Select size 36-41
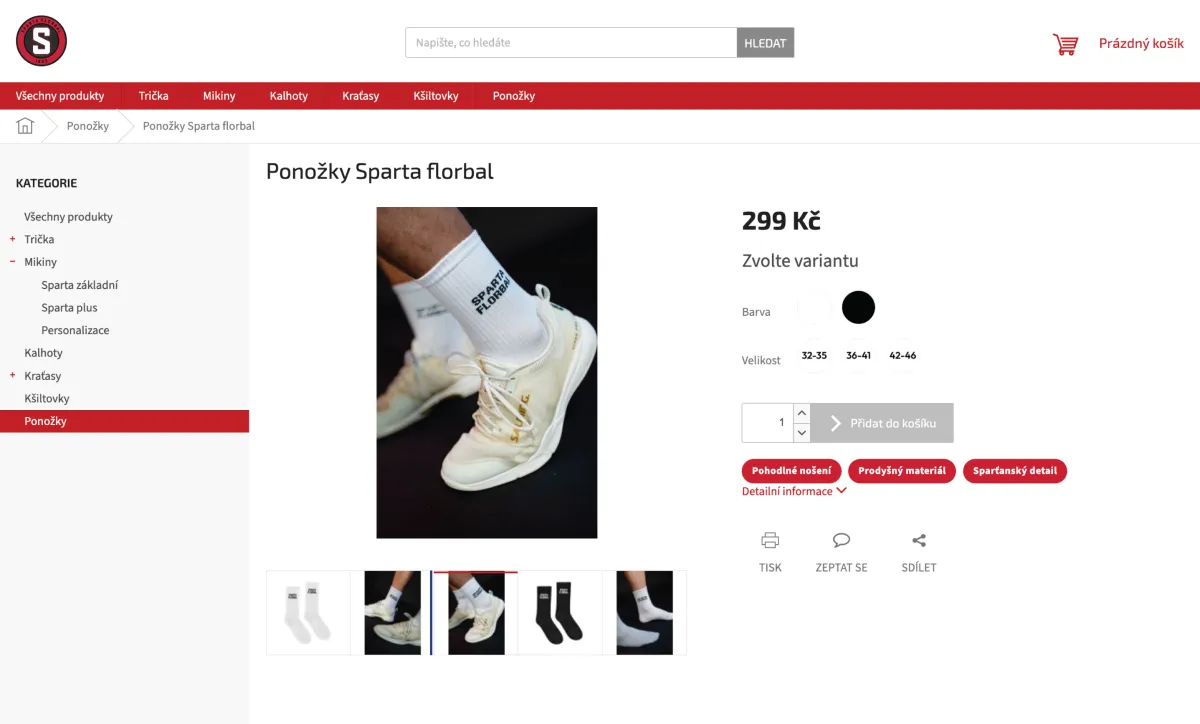The width and height of the screenshot is (1200, 724). pos(858,356)
